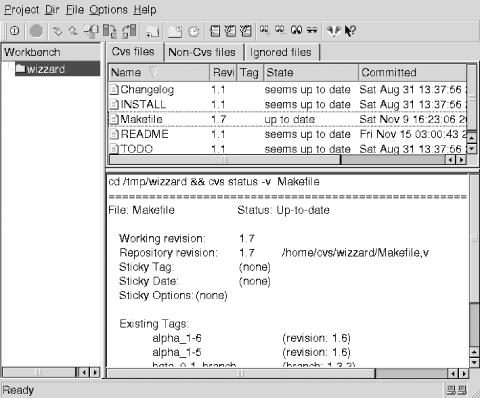Click the file icon next to Changelog
481x398 pixels.
pyautogui.click(x=114, y=90)
